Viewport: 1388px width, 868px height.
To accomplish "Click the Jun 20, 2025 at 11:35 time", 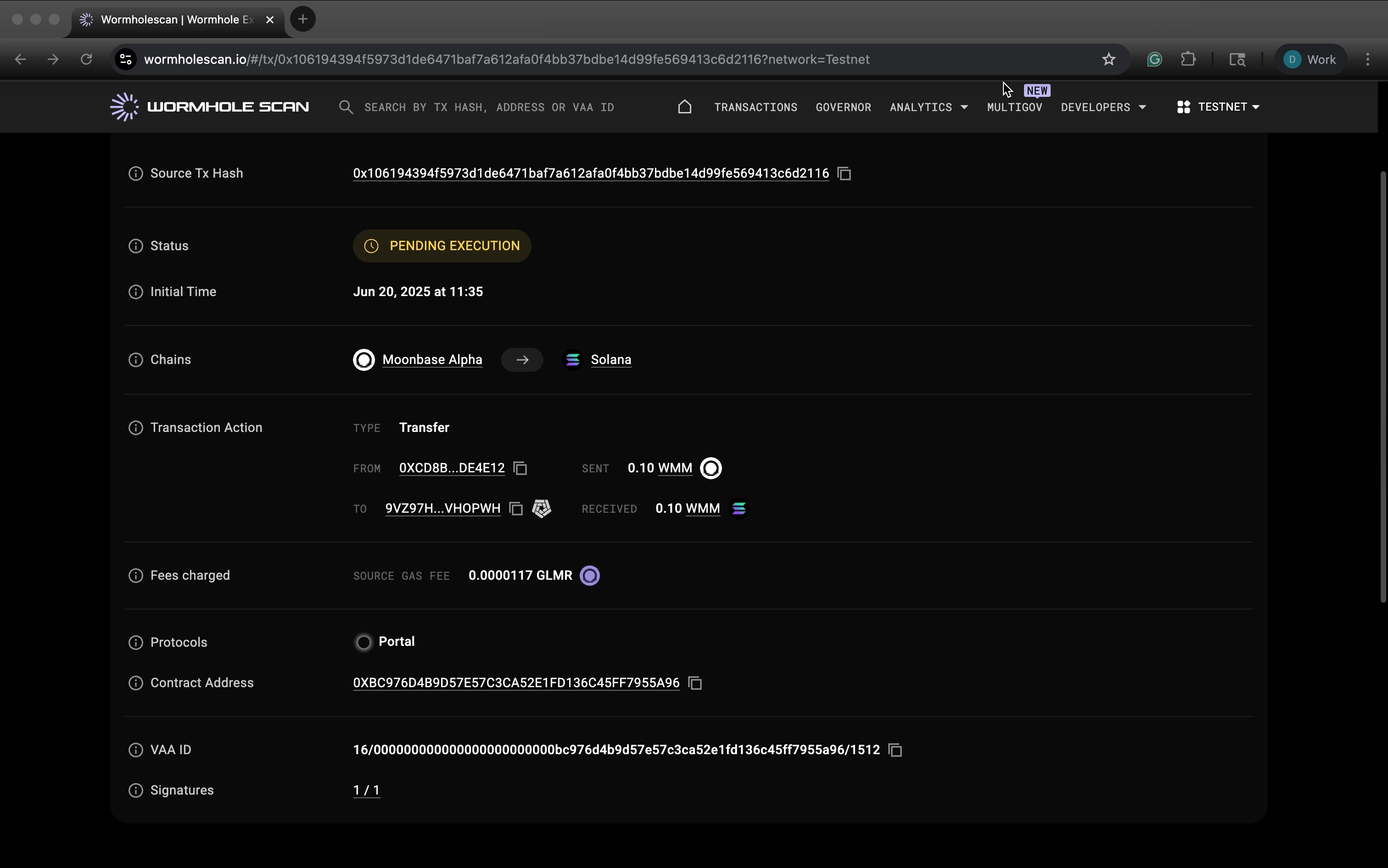I will [418, 291].
